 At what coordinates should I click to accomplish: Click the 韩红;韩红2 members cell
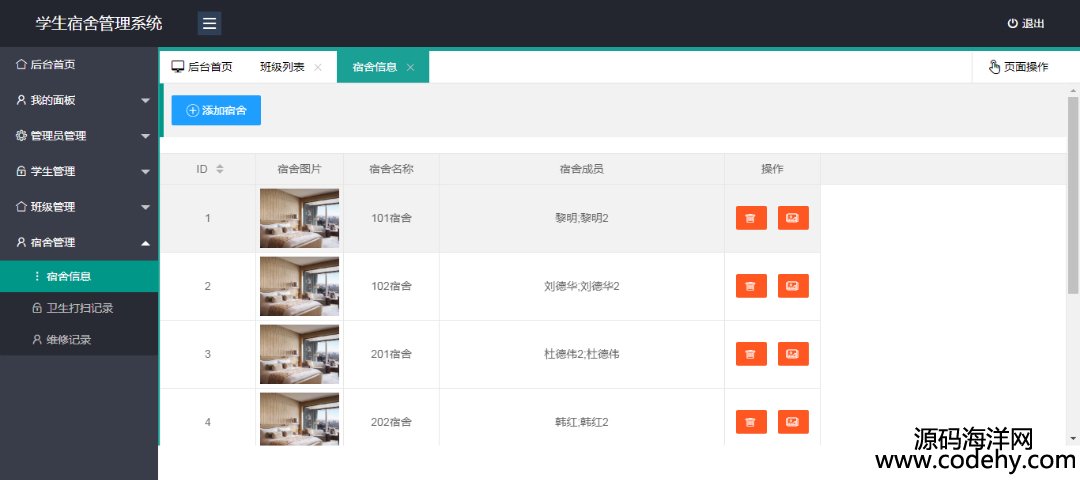tap(582, 418)
